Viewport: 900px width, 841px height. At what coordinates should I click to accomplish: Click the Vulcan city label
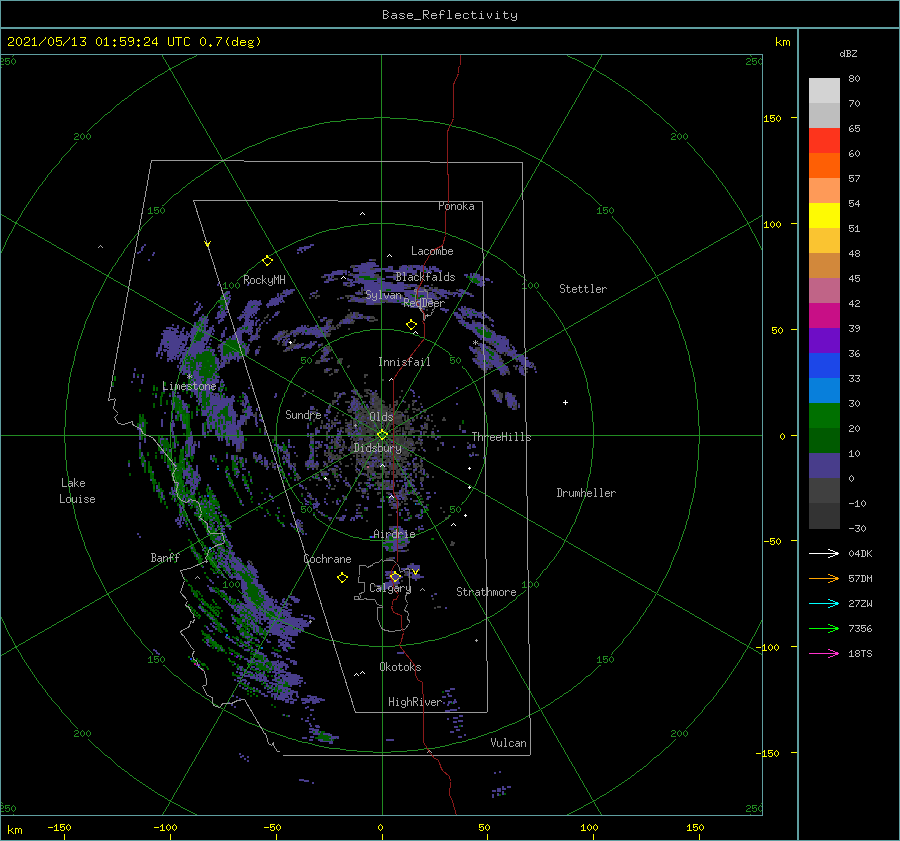click(509, 743)
